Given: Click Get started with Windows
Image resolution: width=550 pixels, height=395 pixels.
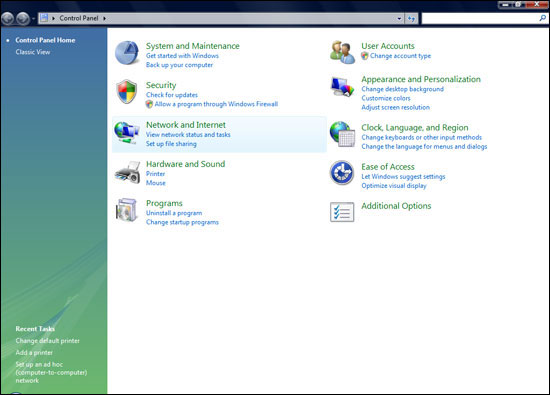Looking at the screenshot, I should pyautogui.click(x=182, y=56).
